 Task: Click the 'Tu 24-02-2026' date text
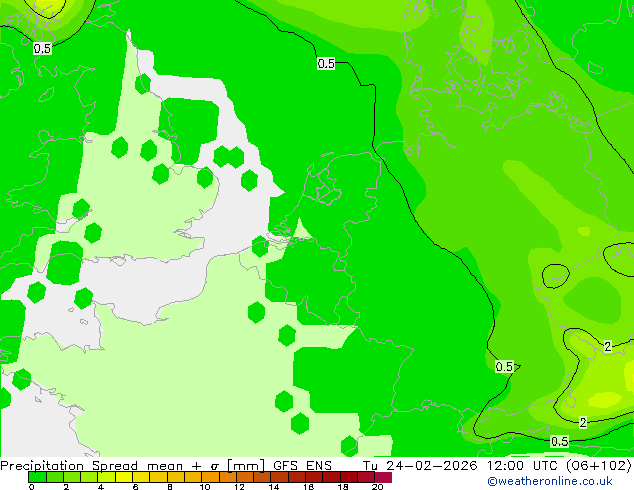[x=420, y=465]
